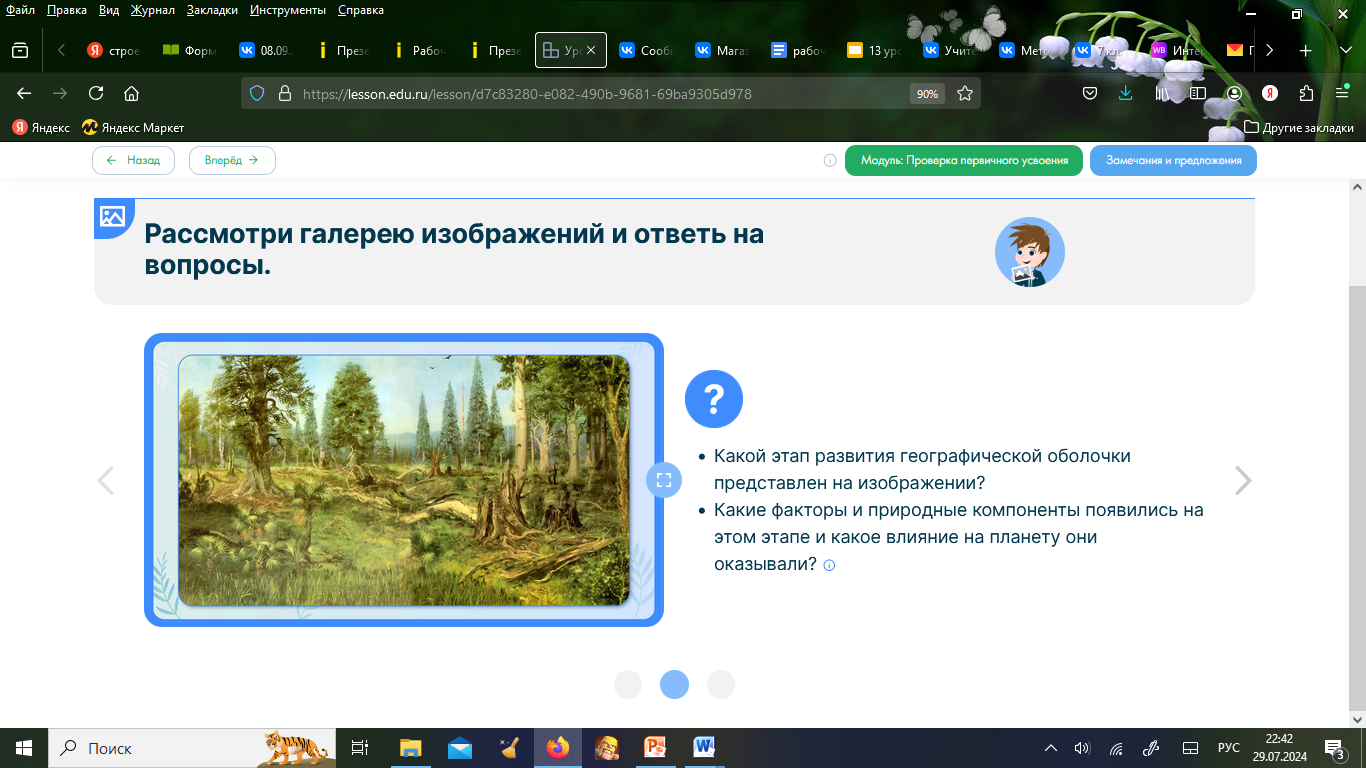Switch to the 'рабоч' Google Docs tab
Viewport: 1366px width, 768px height.
[799, 50]
